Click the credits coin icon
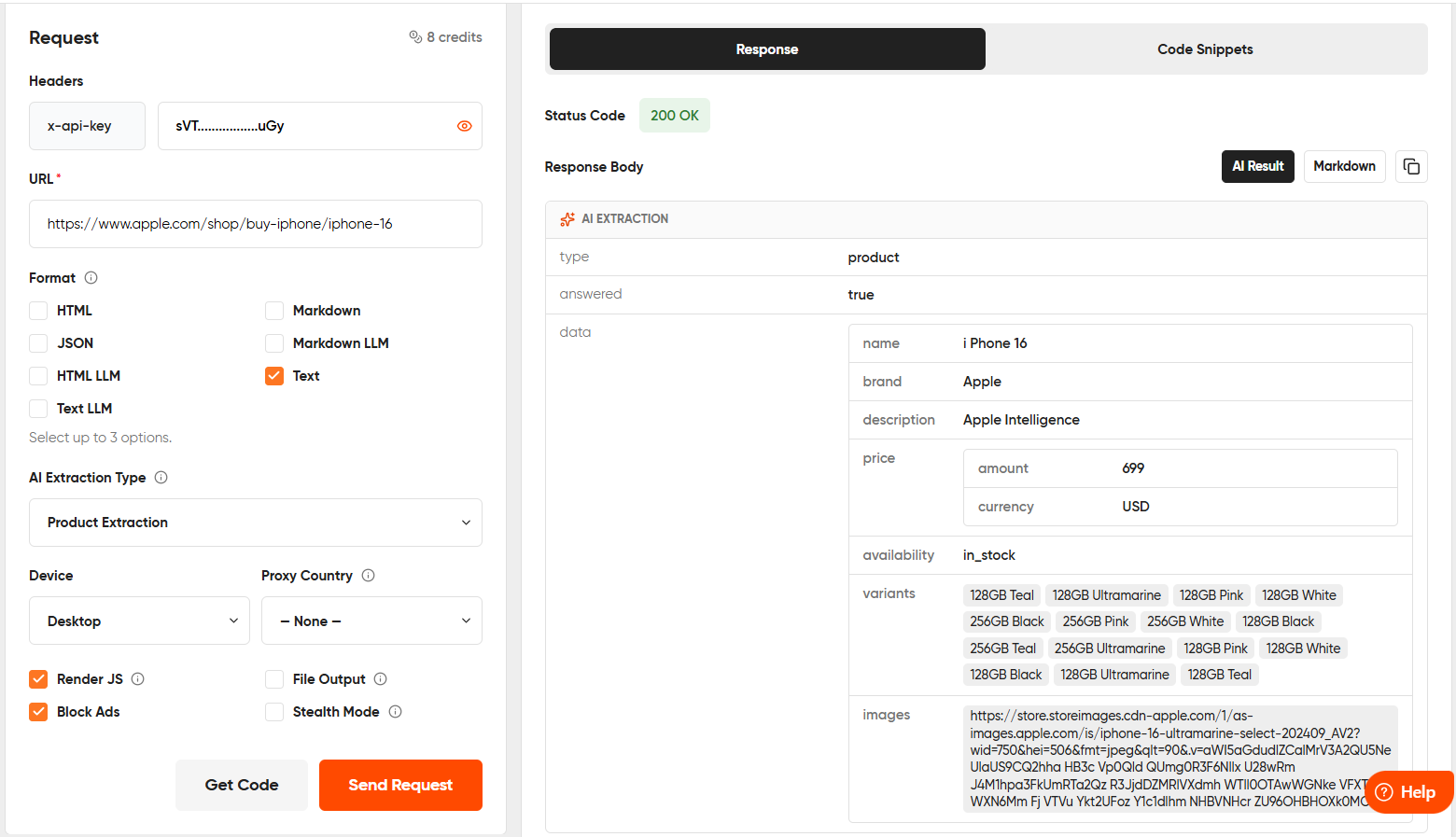The width and height of the screenshot is (1456, 837). tap(415, 37)
